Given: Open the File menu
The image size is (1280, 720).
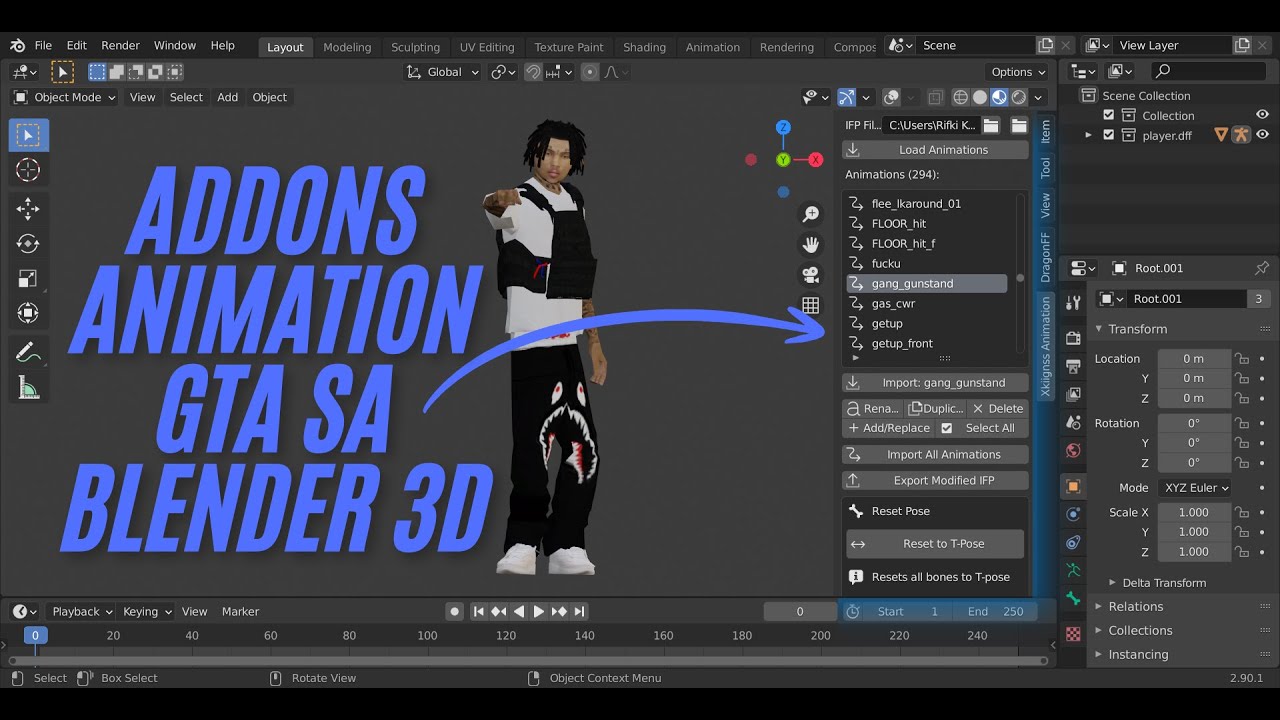Looking at the screenshot, I should [43, 46].
